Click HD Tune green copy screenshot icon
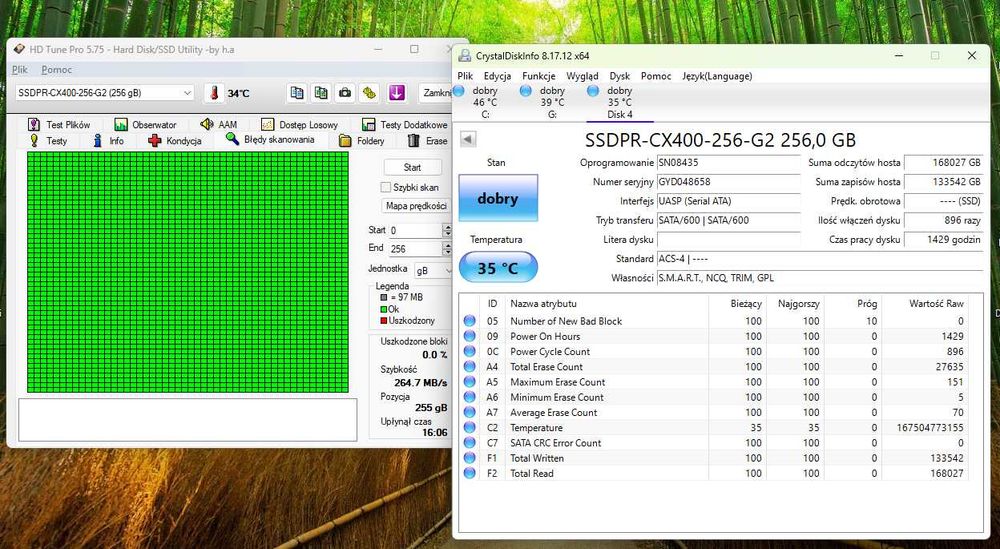 click(321, 92)
